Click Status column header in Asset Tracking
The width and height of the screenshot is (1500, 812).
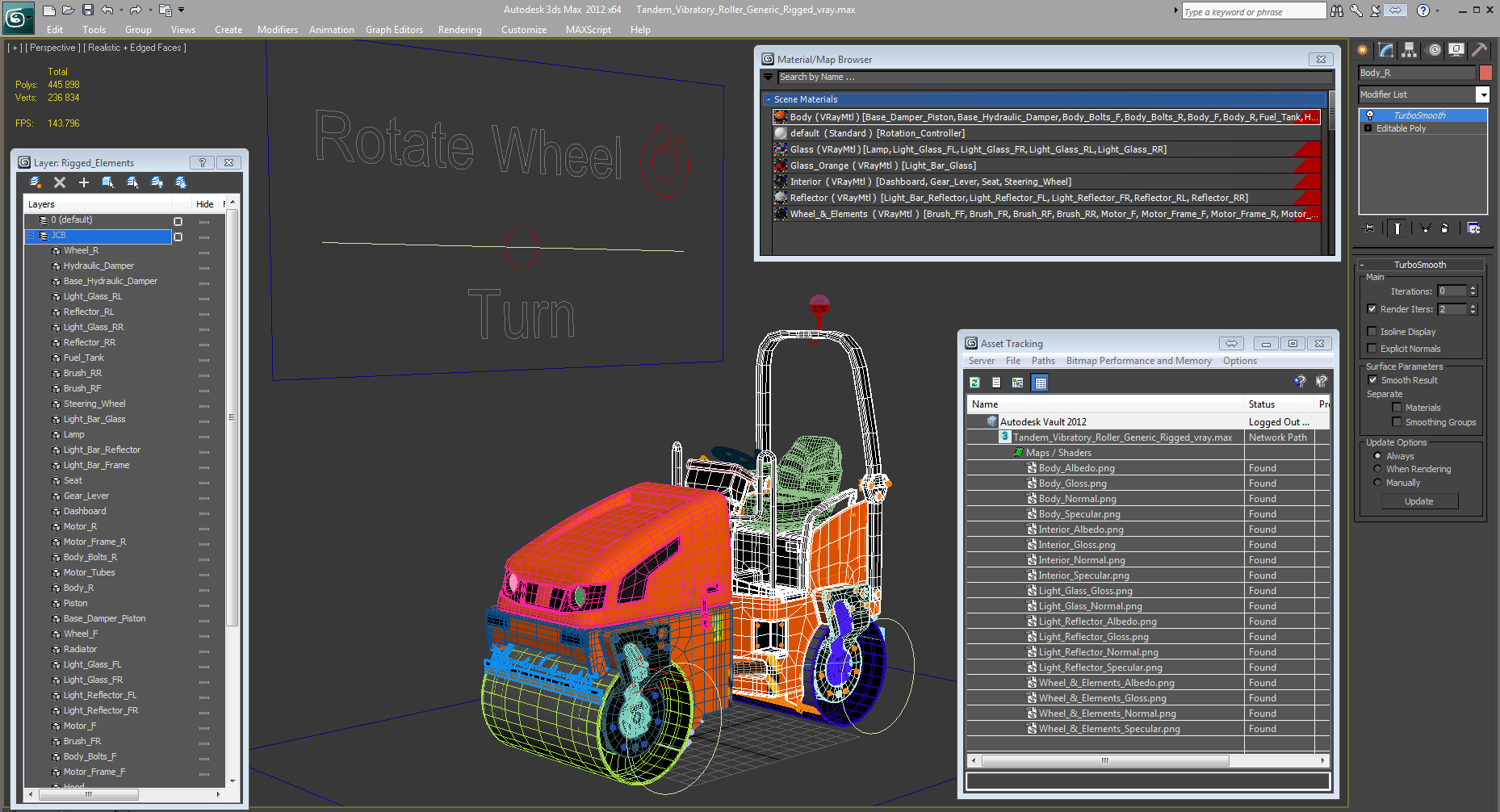pos(1279,404)
